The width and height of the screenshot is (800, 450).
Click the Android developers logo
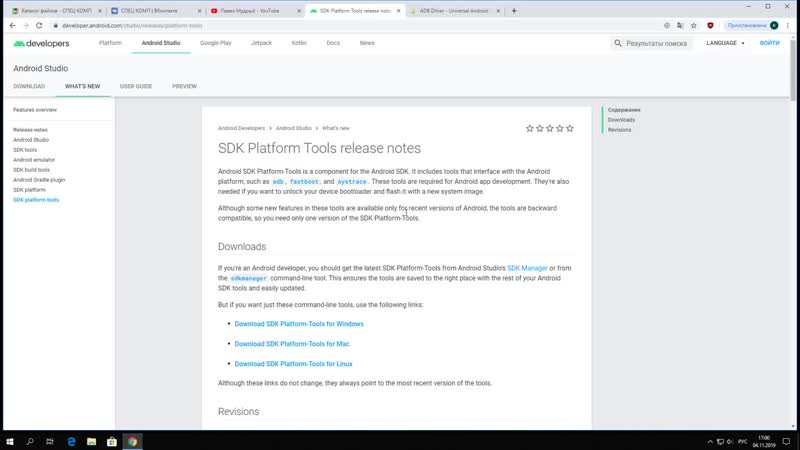coord(41,44)
